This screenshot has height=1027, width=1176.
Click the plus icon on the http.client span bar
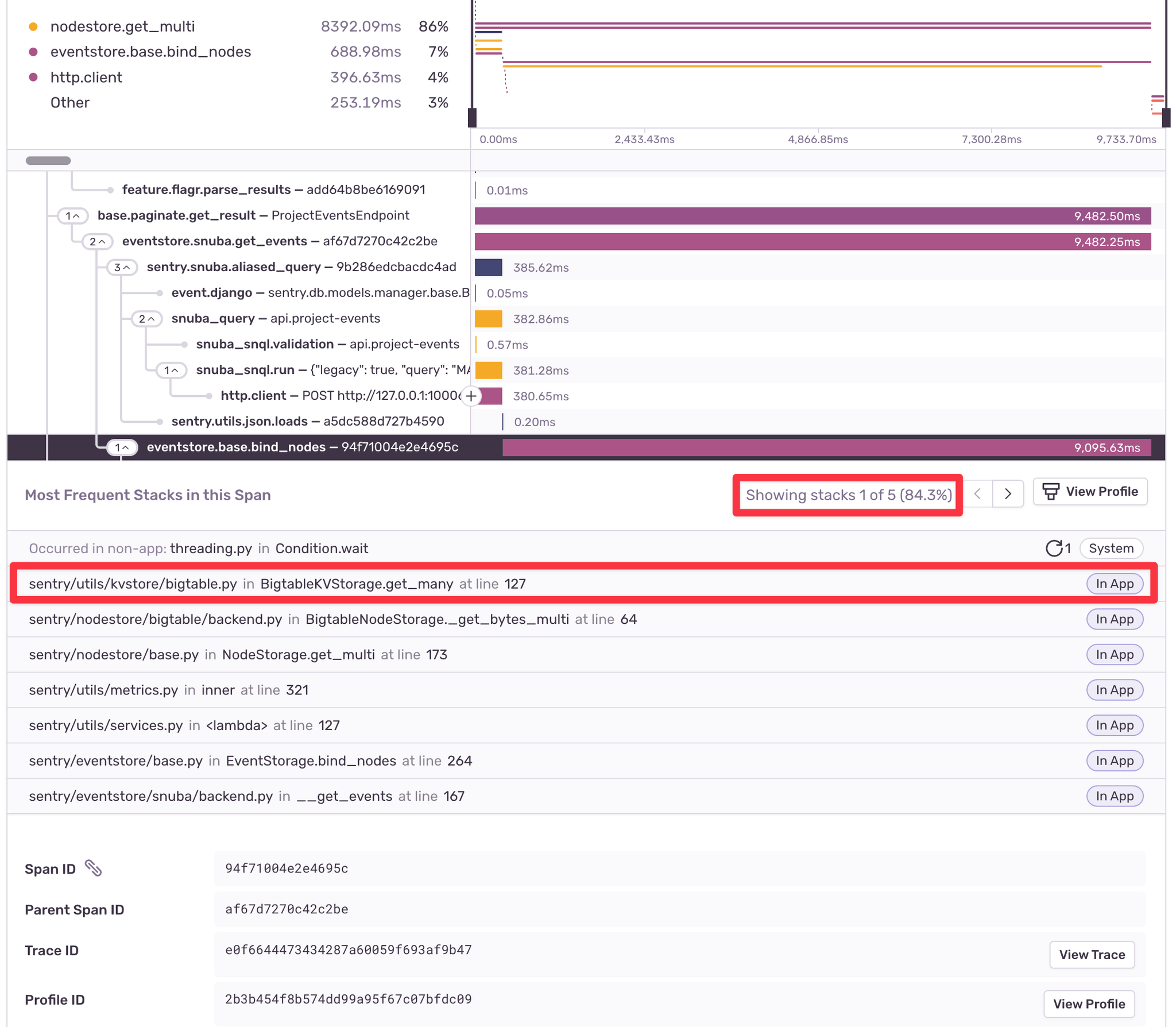click(x=471, y=396)
